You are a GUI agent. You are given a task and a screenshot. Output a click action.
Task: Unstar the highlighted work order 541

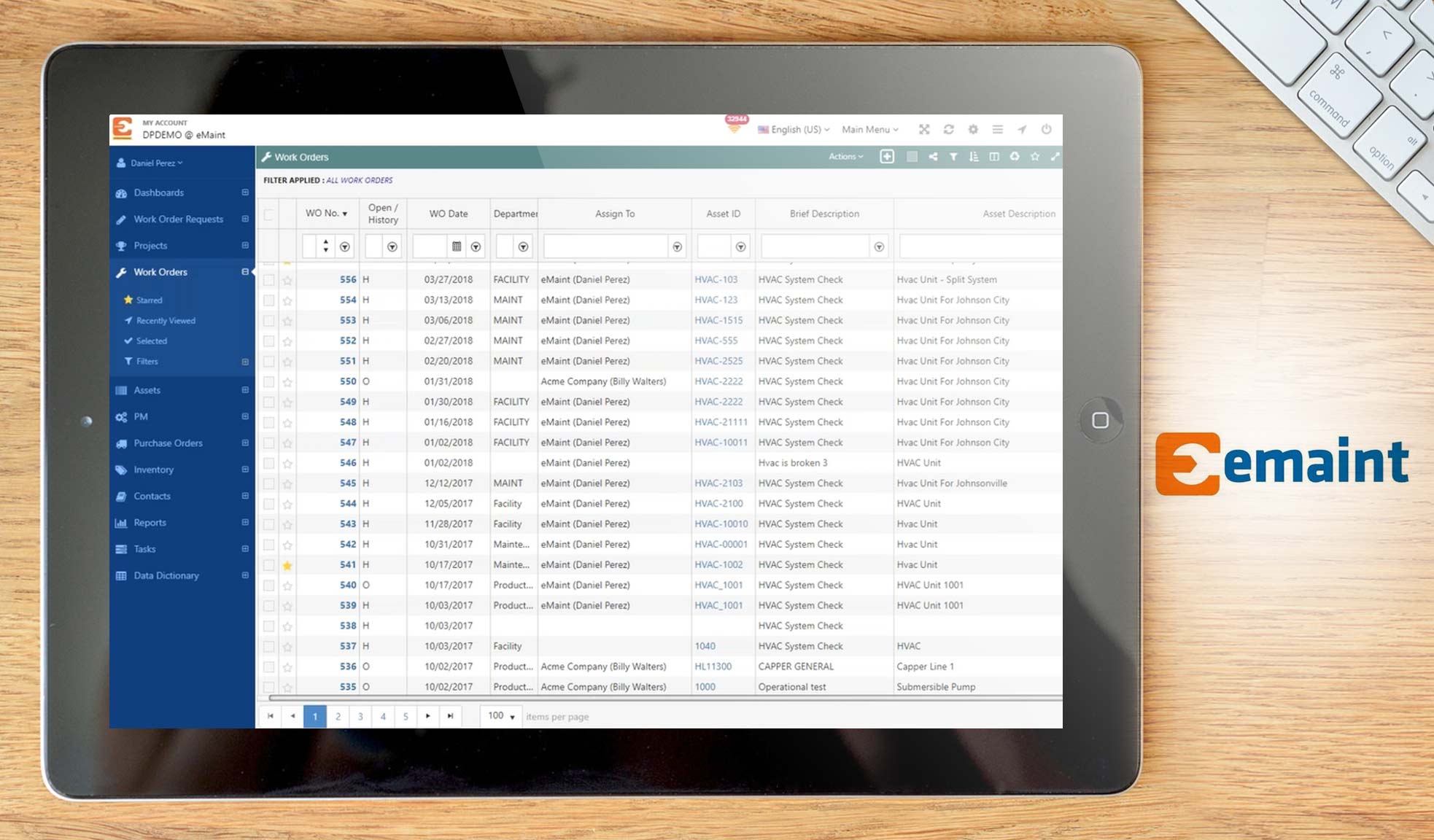point(287,564)
